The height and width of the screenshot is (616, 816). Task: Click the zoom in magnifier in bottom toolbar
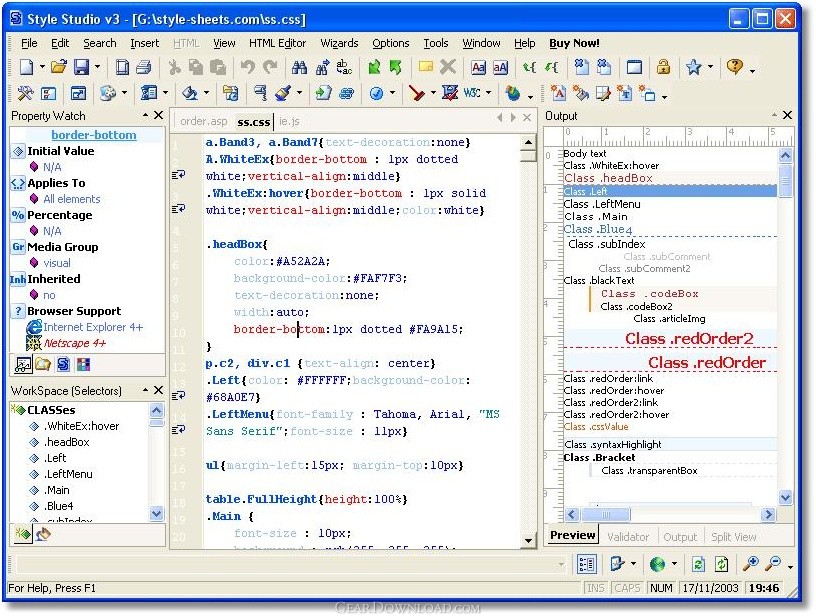point(750,564)
